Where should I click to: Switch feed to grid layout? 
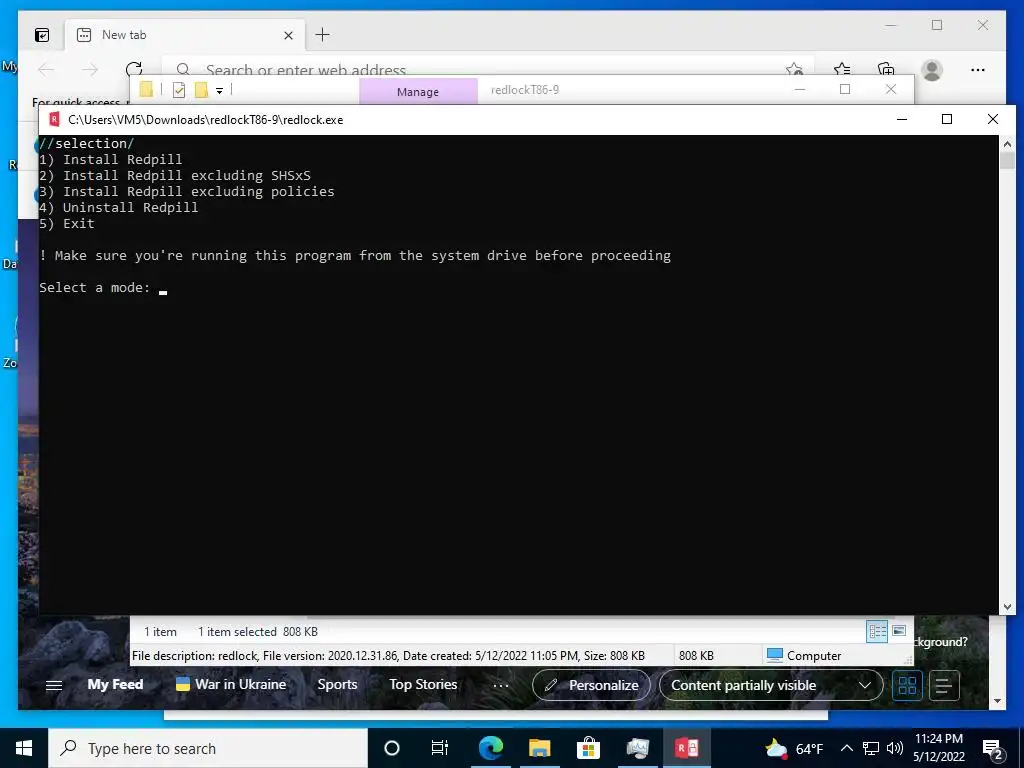click(907, 685)
